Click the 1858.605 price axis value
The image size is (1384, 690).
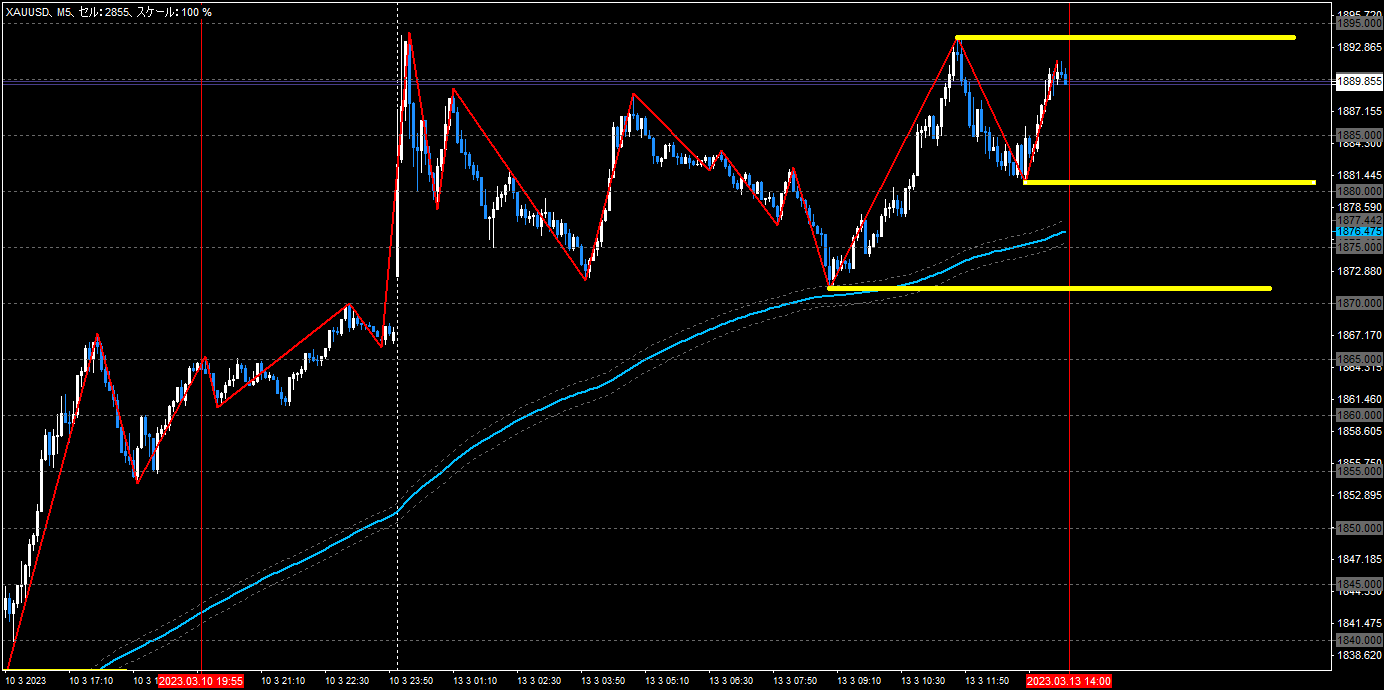click(1359, 431)
